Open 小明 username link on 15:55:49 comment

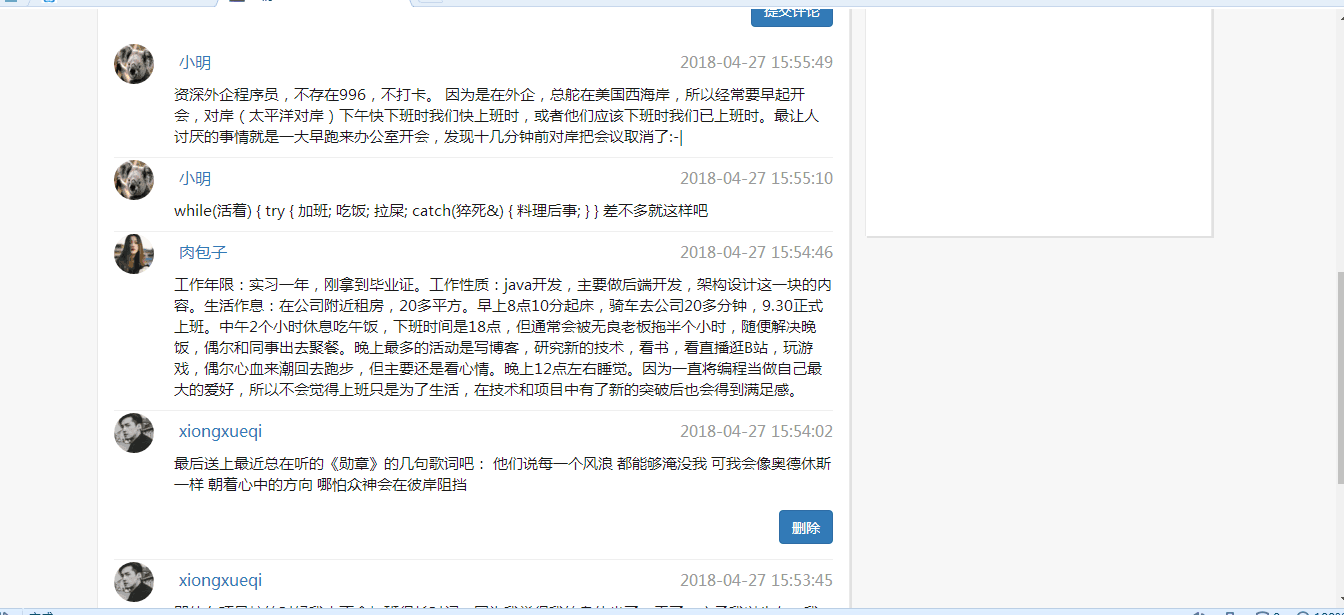click(195, 62)
